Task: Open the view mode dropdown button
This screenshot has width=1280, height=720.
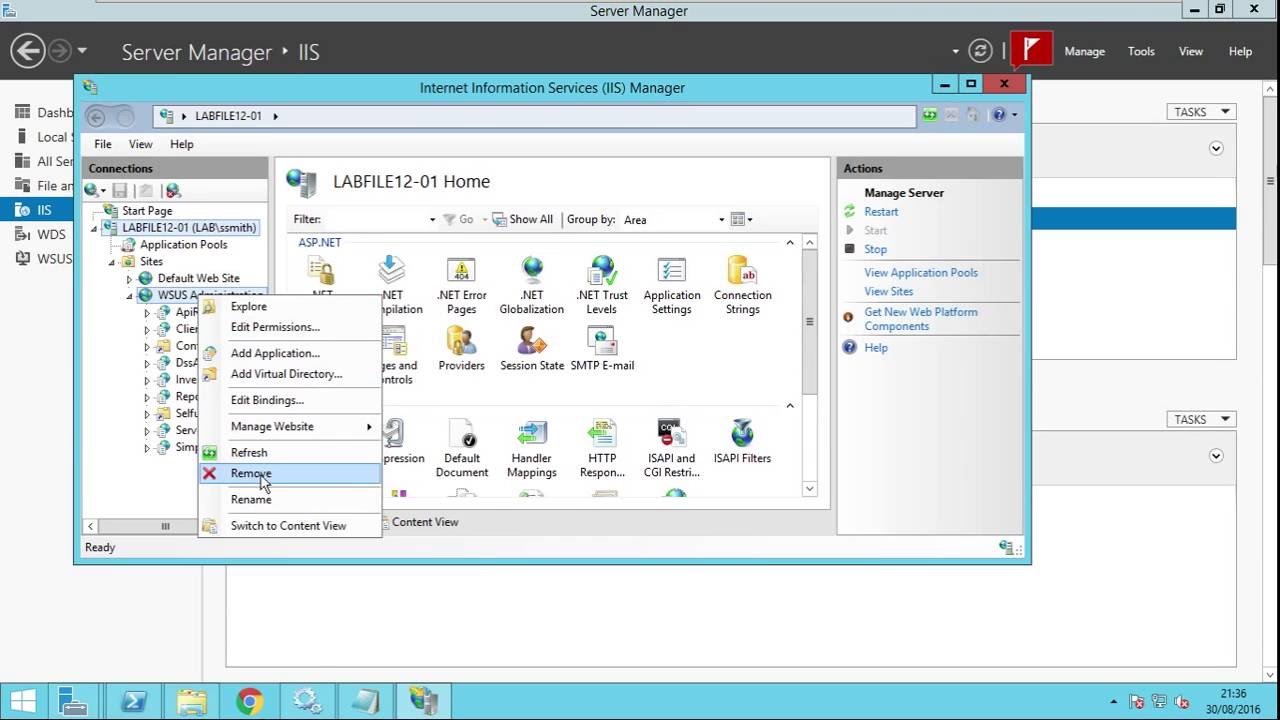Action: tap(741, 219)
